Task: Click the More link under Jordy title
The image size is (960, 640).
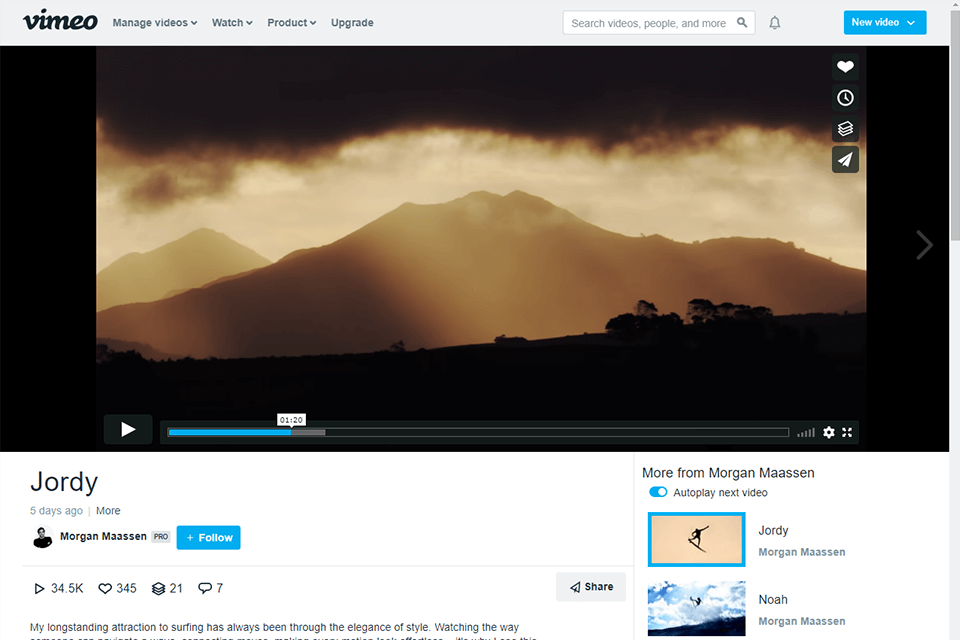Action: point(107,510)
